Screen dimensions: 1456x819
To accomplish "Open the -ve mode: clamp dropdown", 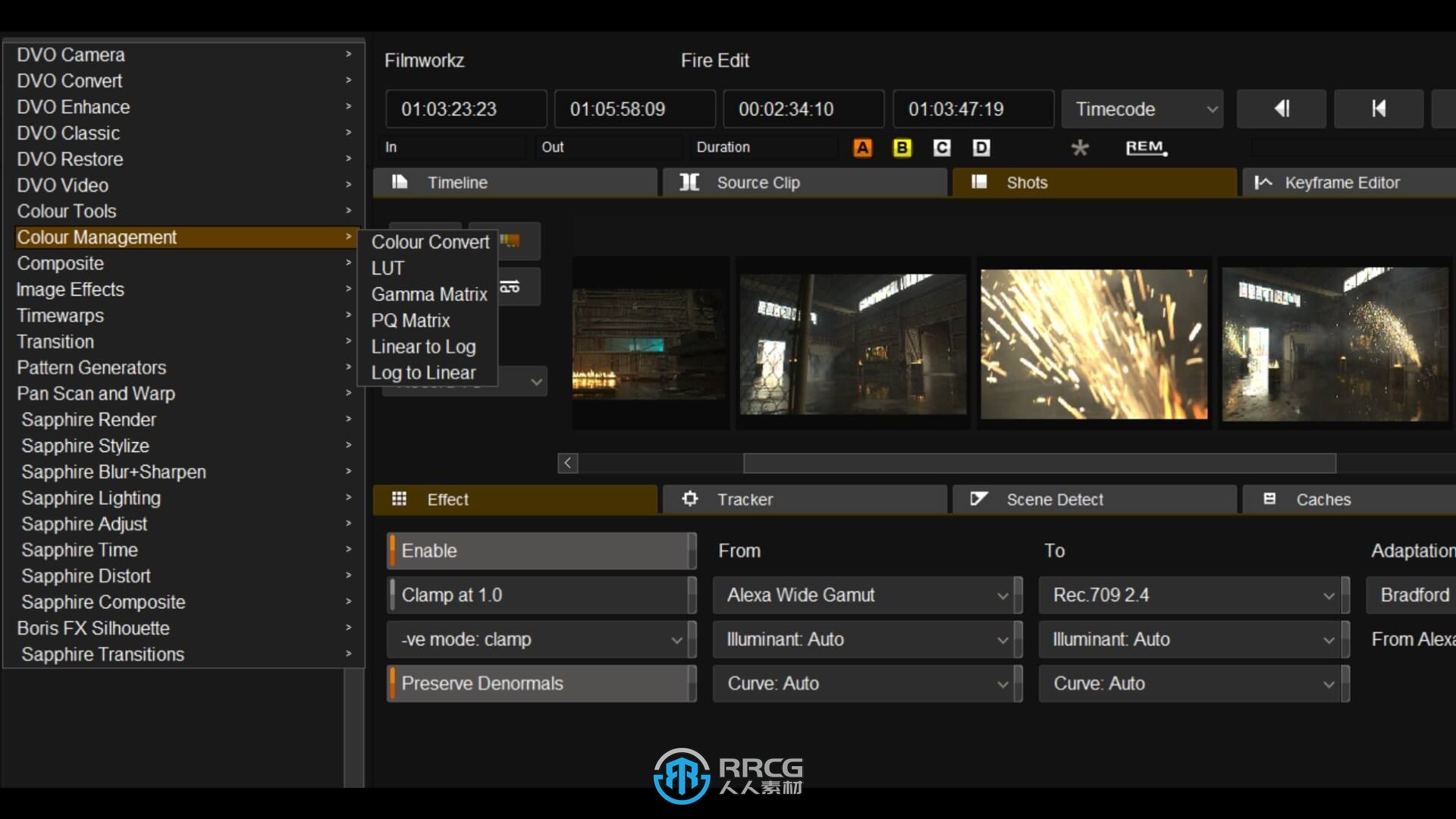I will point(541,640).
